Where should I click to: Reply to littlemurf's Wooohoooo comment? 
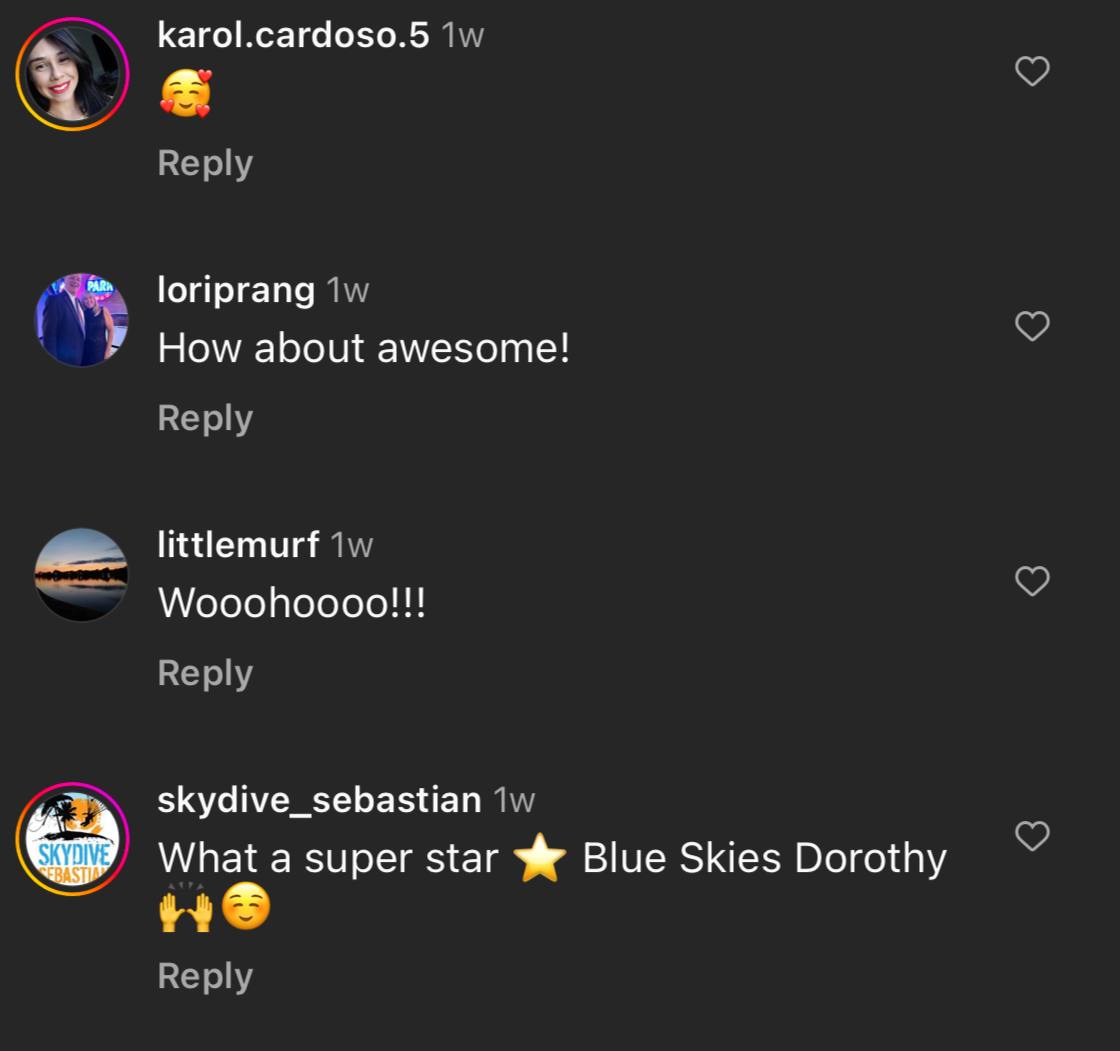point(205,674)
